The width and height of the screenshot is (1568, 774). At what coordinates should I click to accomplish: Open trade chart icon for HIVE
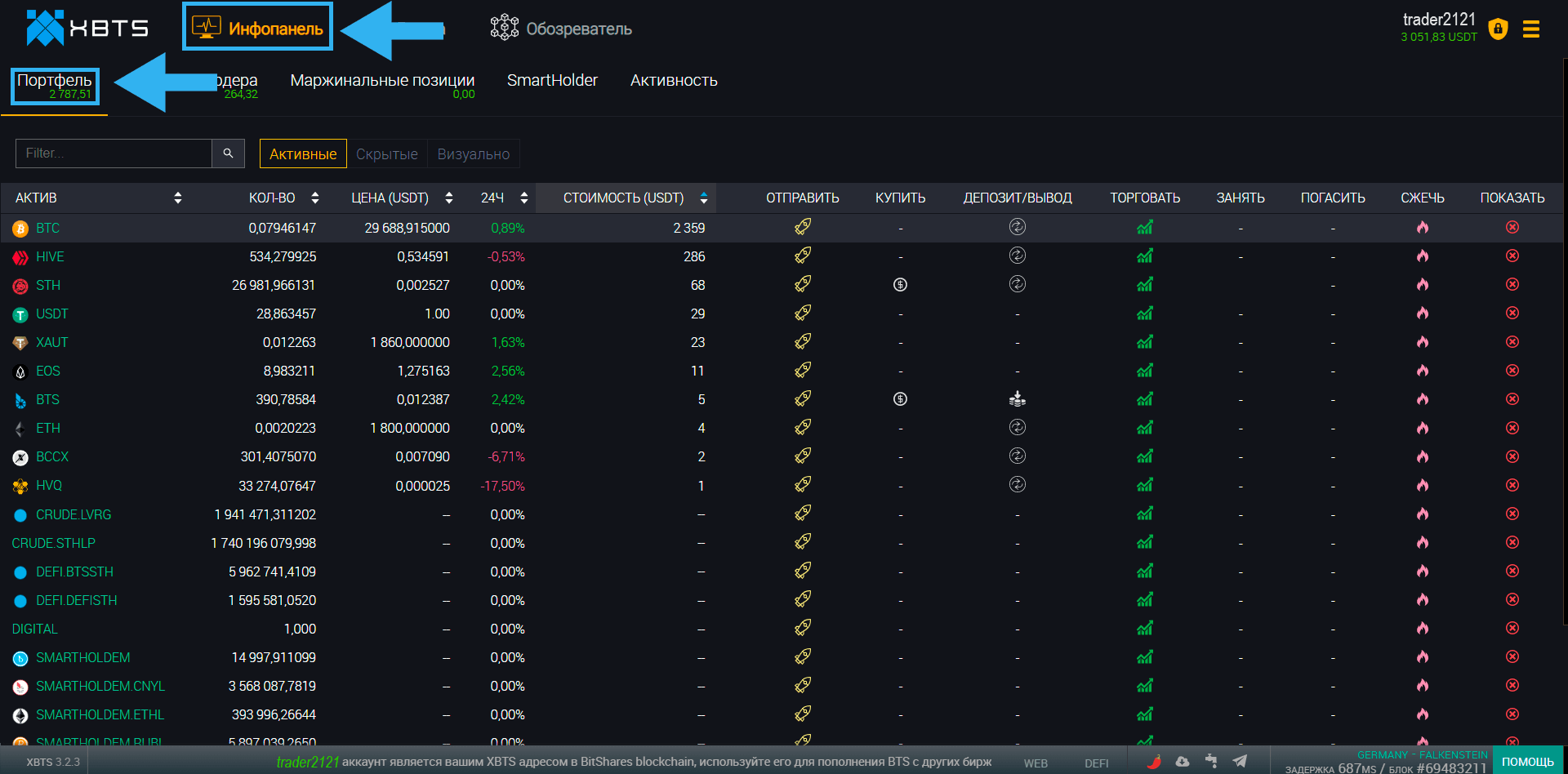tap(1144, 256)
